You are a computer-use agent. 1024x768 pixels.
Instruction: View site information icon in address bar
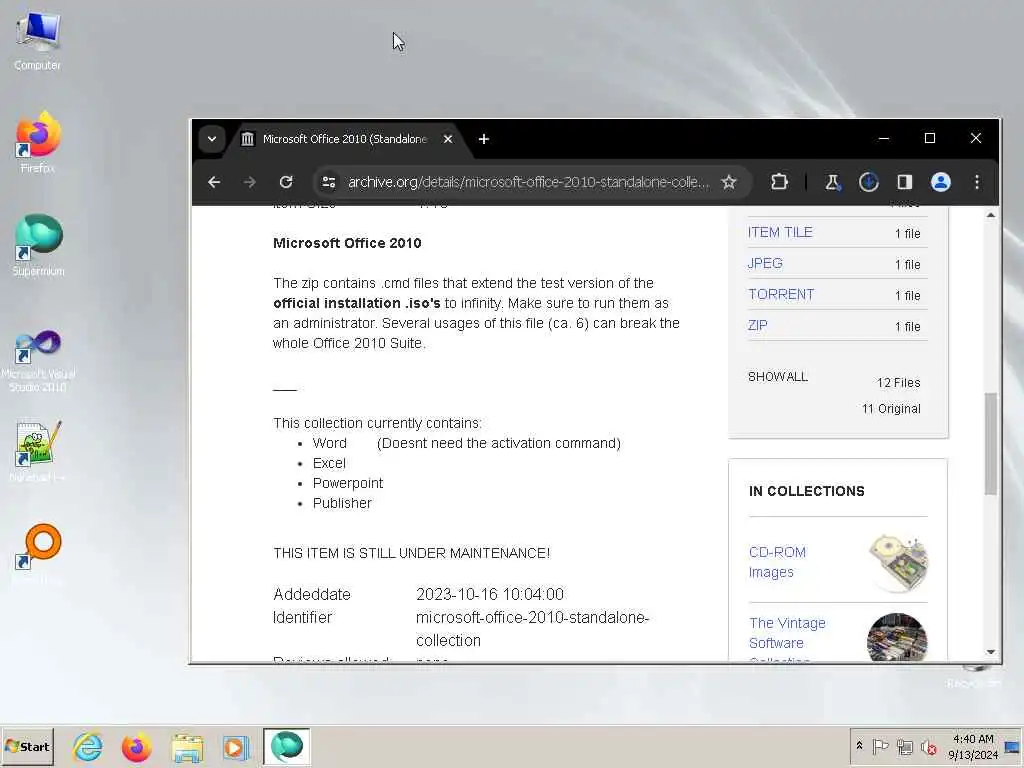(x=329, y=182)
